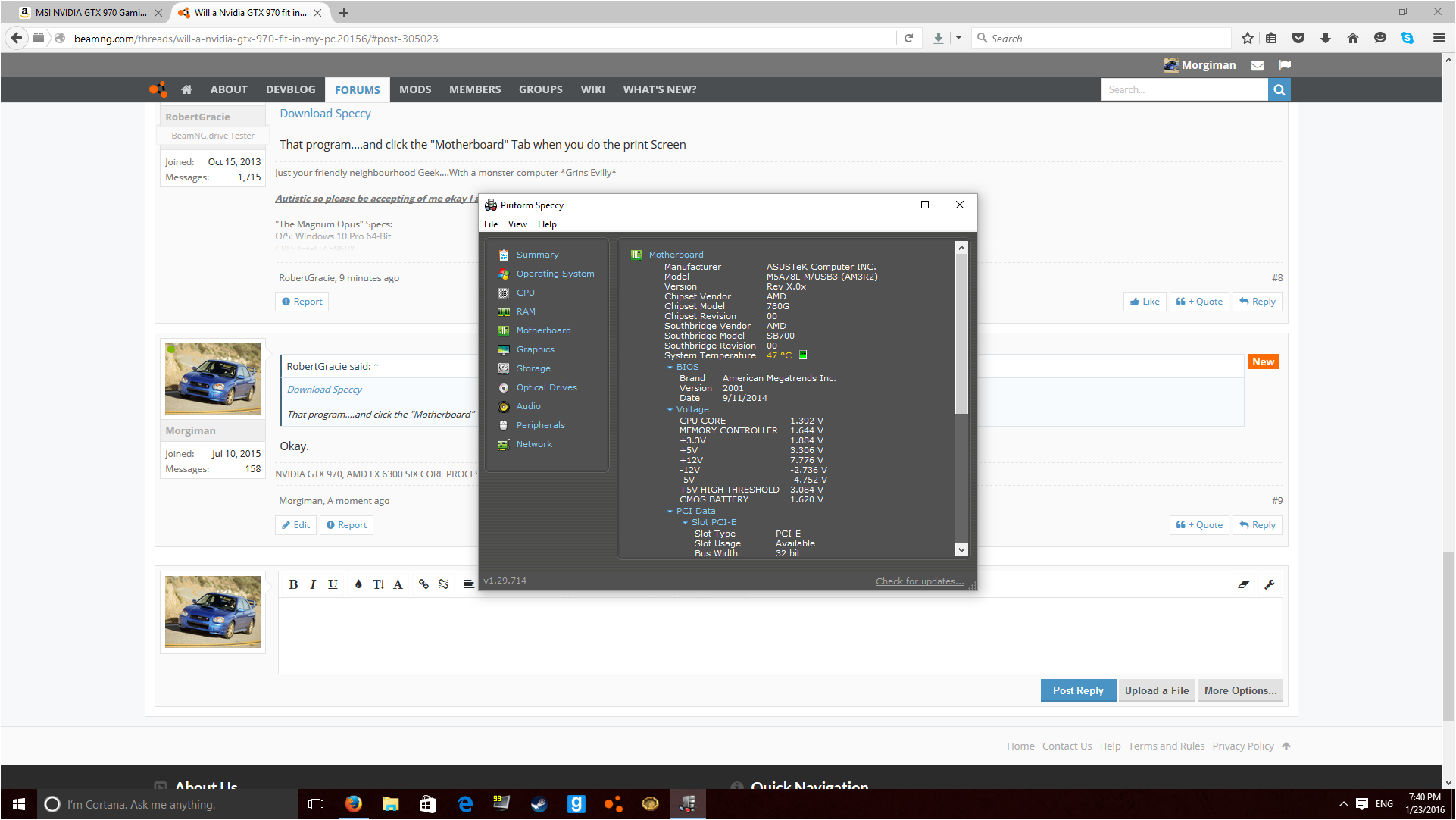Collapse PCI Data section in Speccy

click(x=670, y=511)
